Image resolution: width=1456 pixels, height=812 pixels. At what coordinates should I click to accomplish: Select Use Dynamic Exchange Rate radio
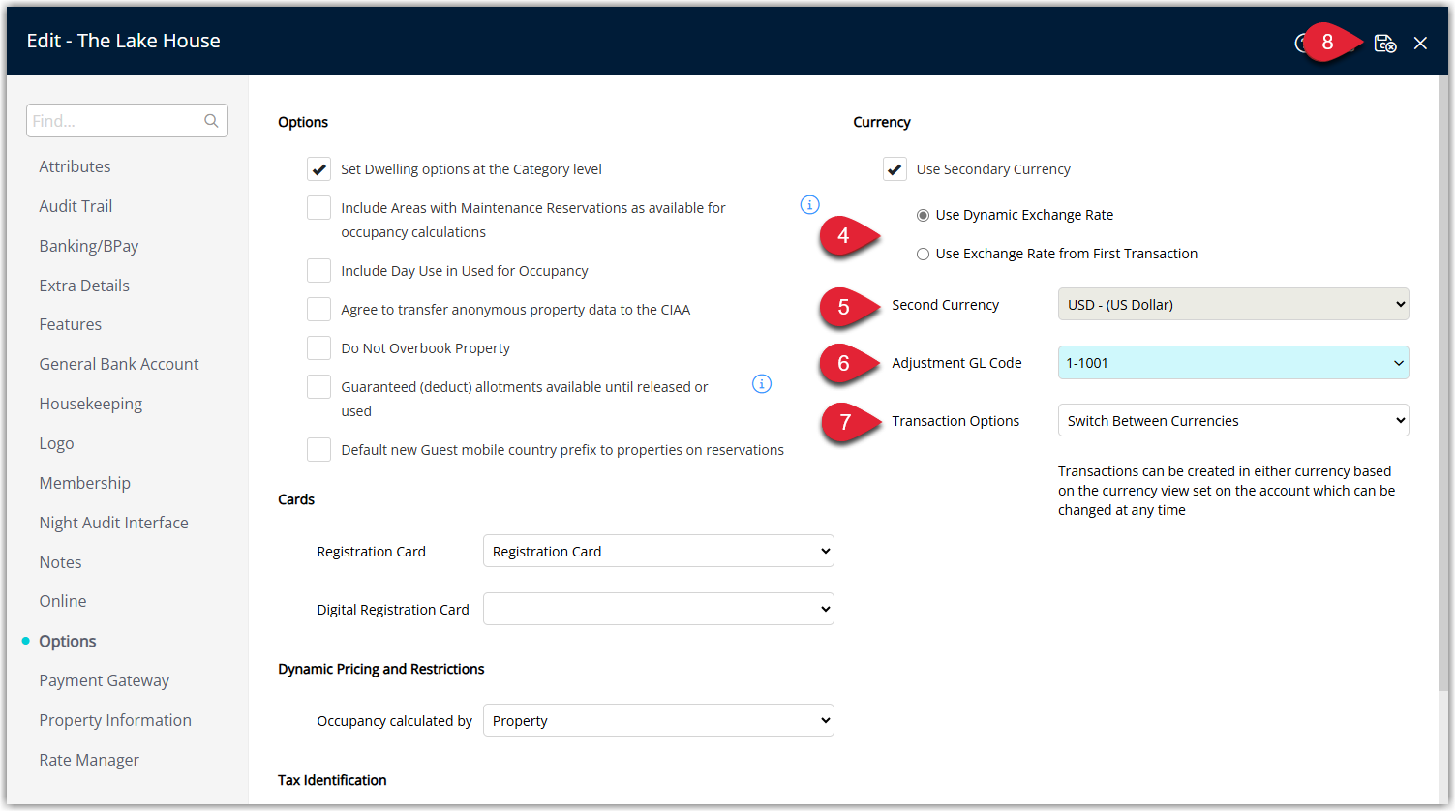pyautogui.click(x=923, y=215)
